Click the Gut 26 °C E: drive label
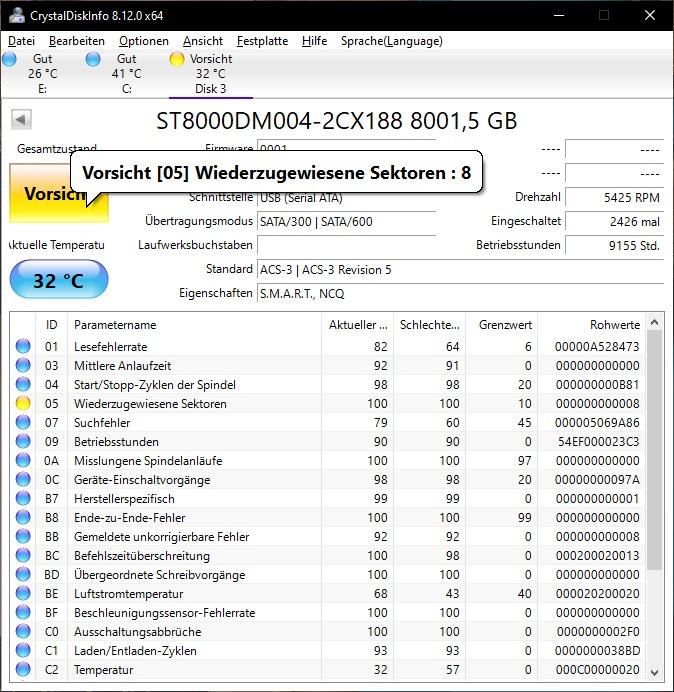The height and width of the screenshot is (692, 674). click(42, 74)
